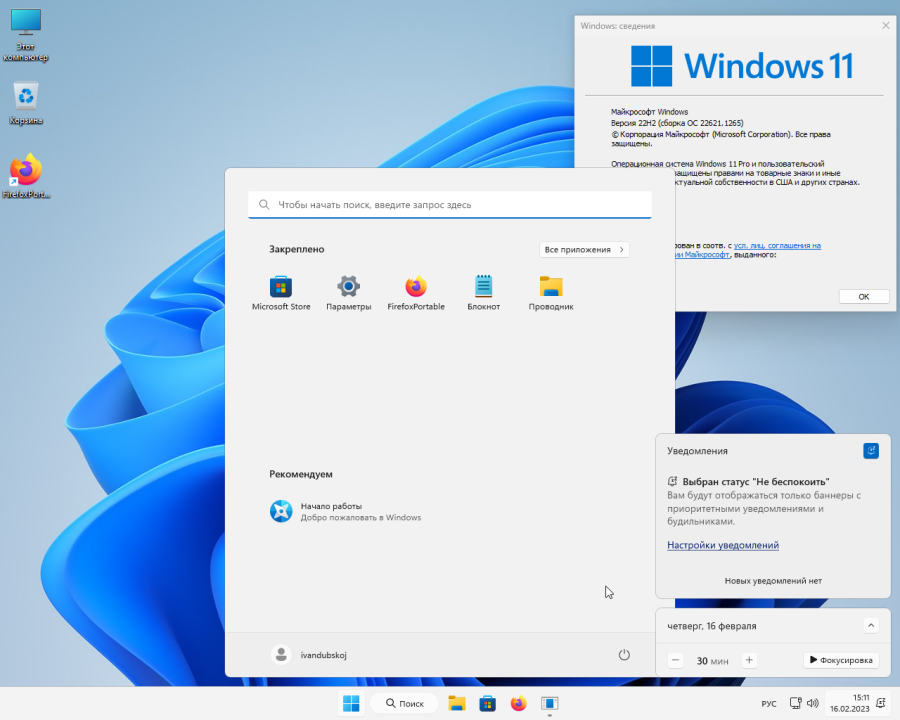Click the notification bell in system tray
This screenshot has height=720, width=900.
point(881,703)
